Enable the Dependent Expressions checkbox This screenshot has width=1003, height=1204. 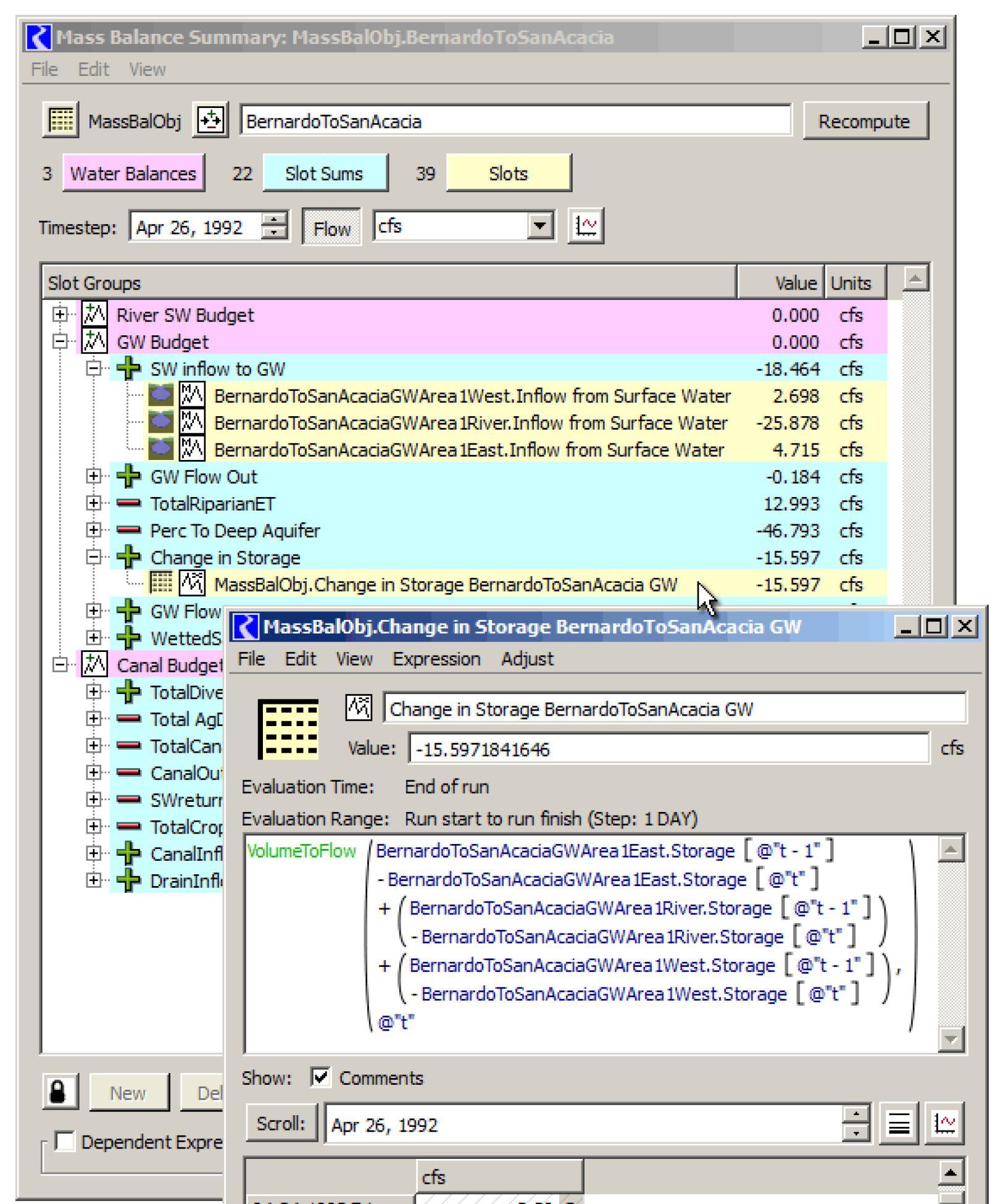pyautogui.click(x=65, y=1141)
